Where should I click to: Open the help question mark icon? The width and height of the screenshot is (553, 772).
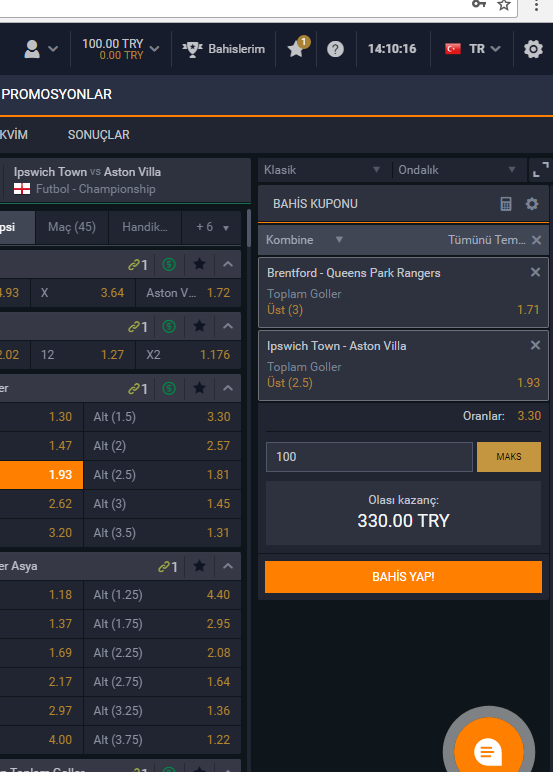[x=335, y=49]
